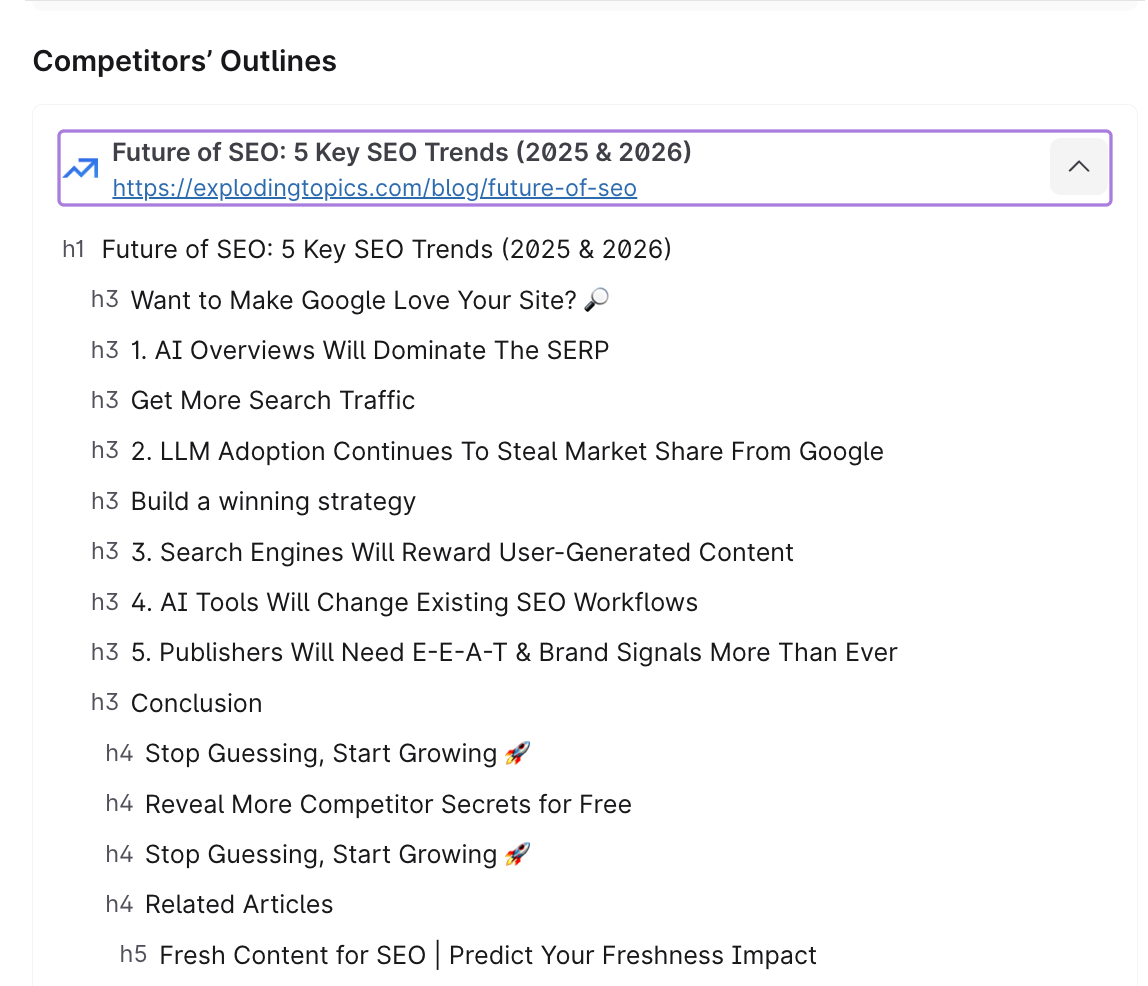Click 'Reveal More Competitor Secrets for Free' heading
Screen dimensions: 1148x986
(x=388, y=804)
